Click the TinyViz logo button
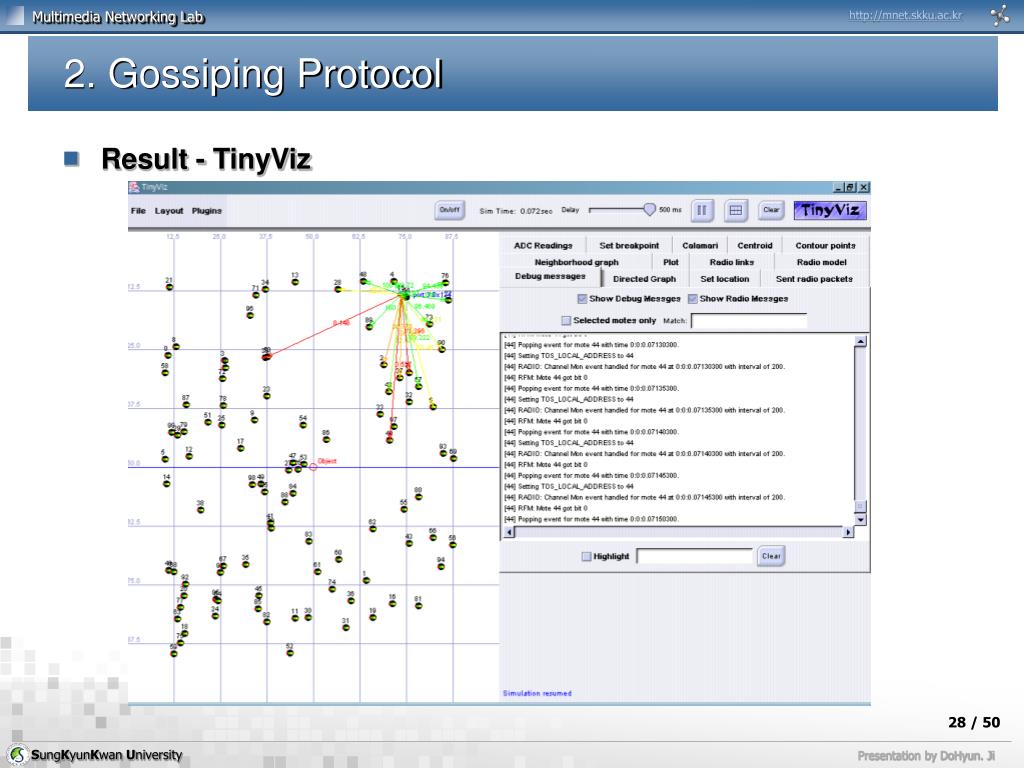This screenshot has width=1024, height=768. pyautogui.click(x=830, y=210)
